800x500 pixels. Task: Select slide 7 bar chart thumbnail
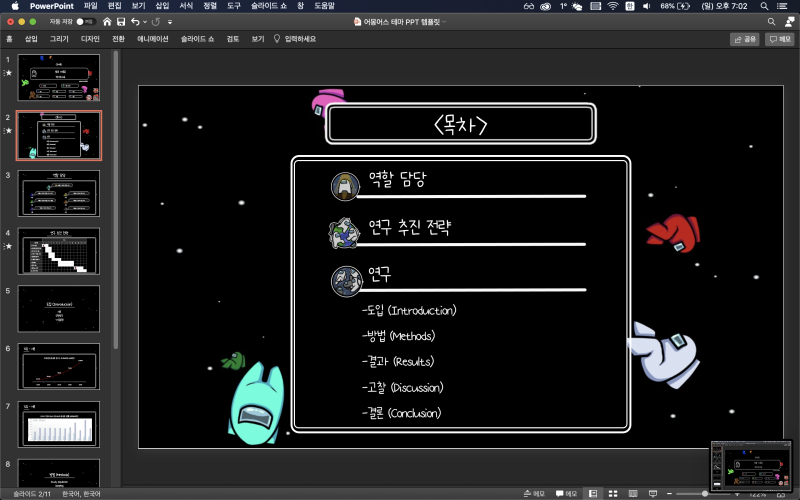[59, 424]
